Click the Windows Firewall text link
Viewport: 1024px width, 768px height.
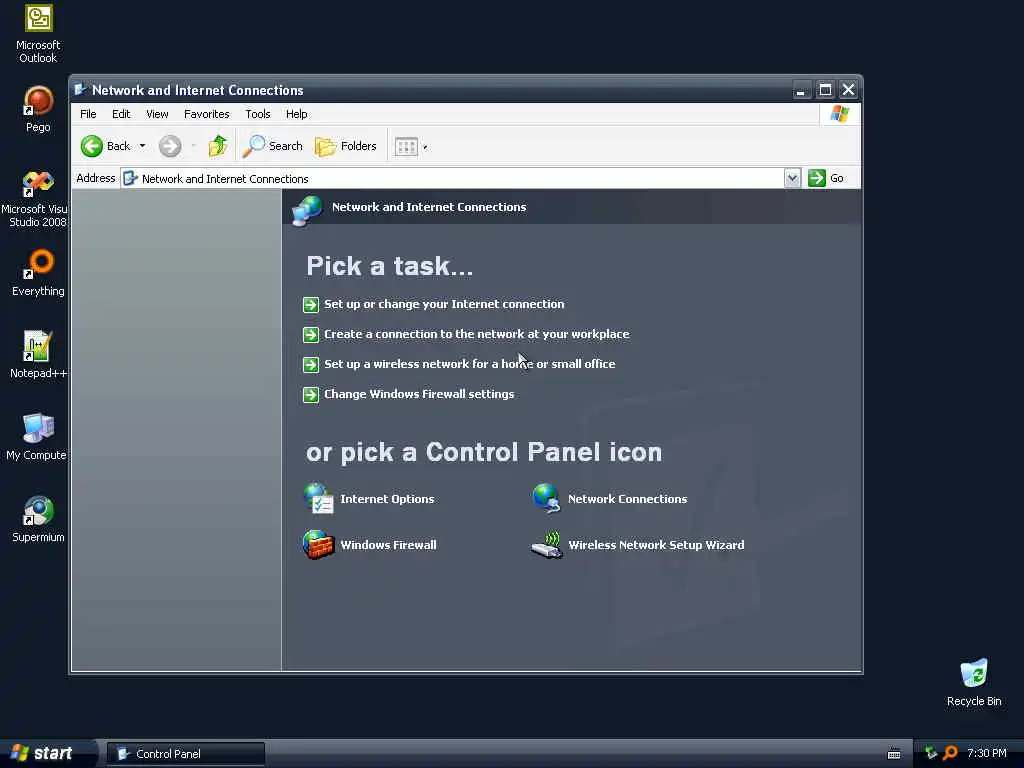pyautogui.click(x=389, y=545)
